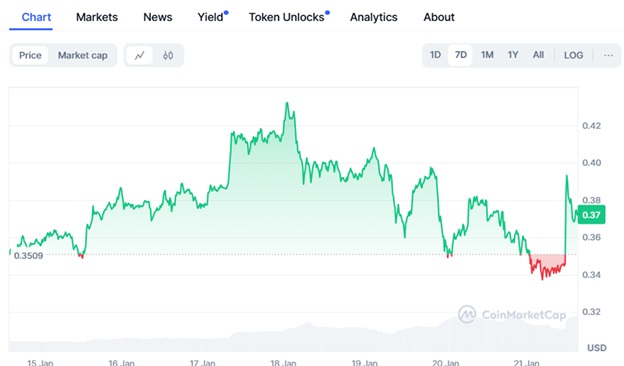624x366 pixels.
Task: Click the CoinMarketCap watermark logo
Action: pyautogui.click(x=512, y=315)
